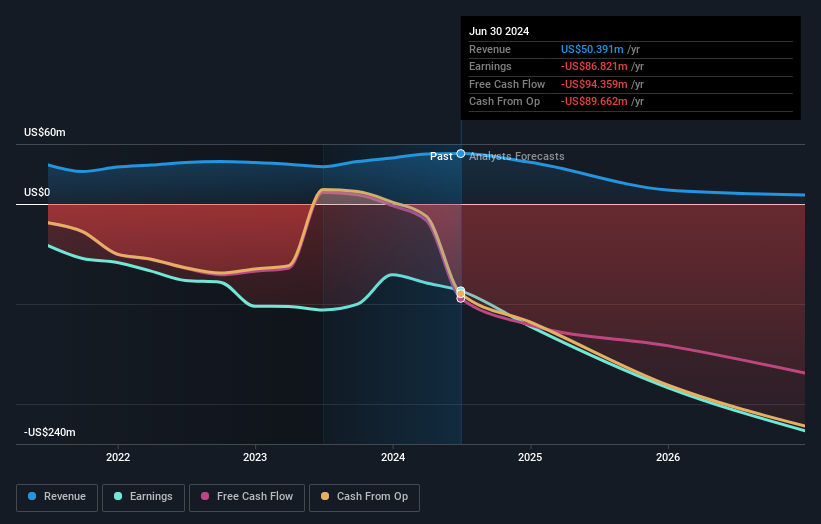
Task: Click the -US$240m y-axis label
Action: tap(49, 432)
